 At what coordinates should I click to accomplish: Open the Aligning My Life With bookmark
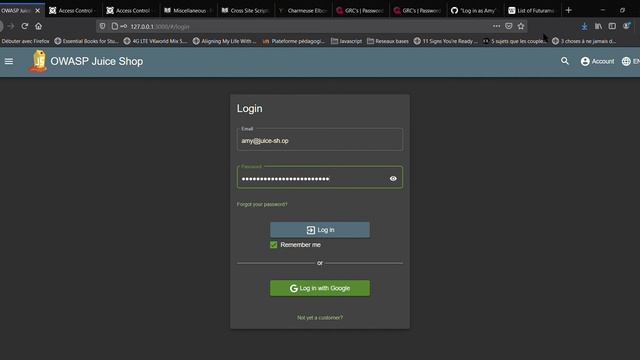coord(224,41)
